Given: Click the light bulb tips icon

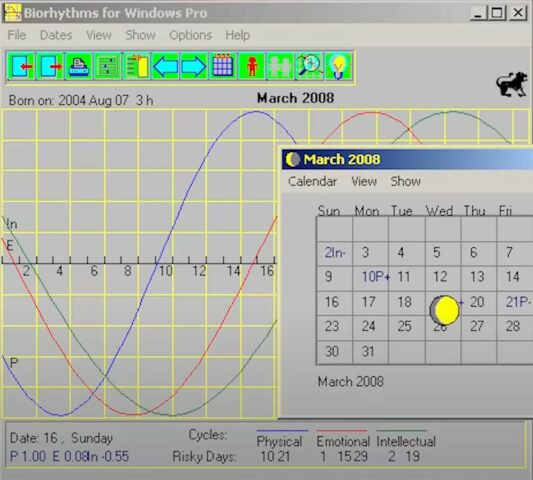Looking at the screenshot, I should pos(338,66).
